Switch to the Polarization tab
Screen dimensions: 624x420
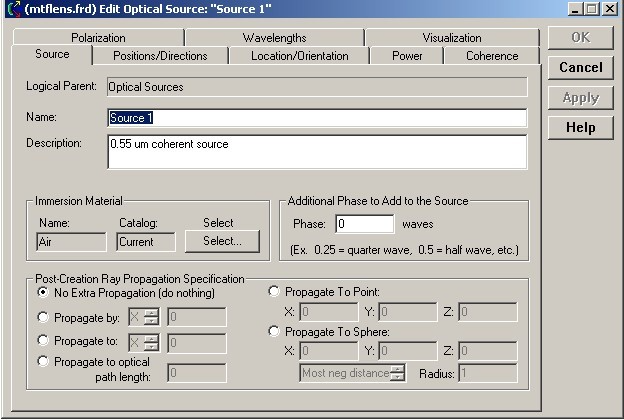pyautogui.click(x=98, y=38)
